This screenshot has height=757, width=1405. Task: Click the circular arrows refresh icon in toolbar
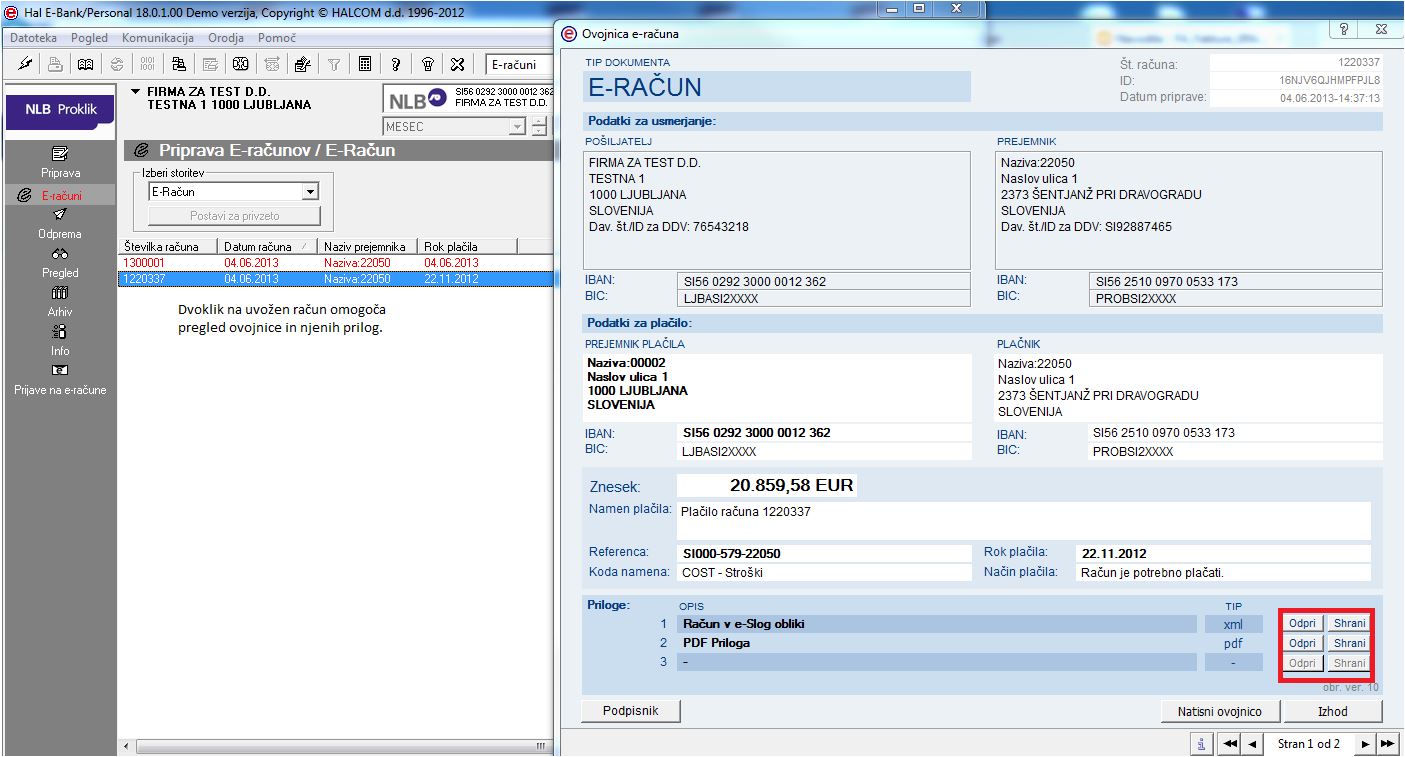point(117,64)
